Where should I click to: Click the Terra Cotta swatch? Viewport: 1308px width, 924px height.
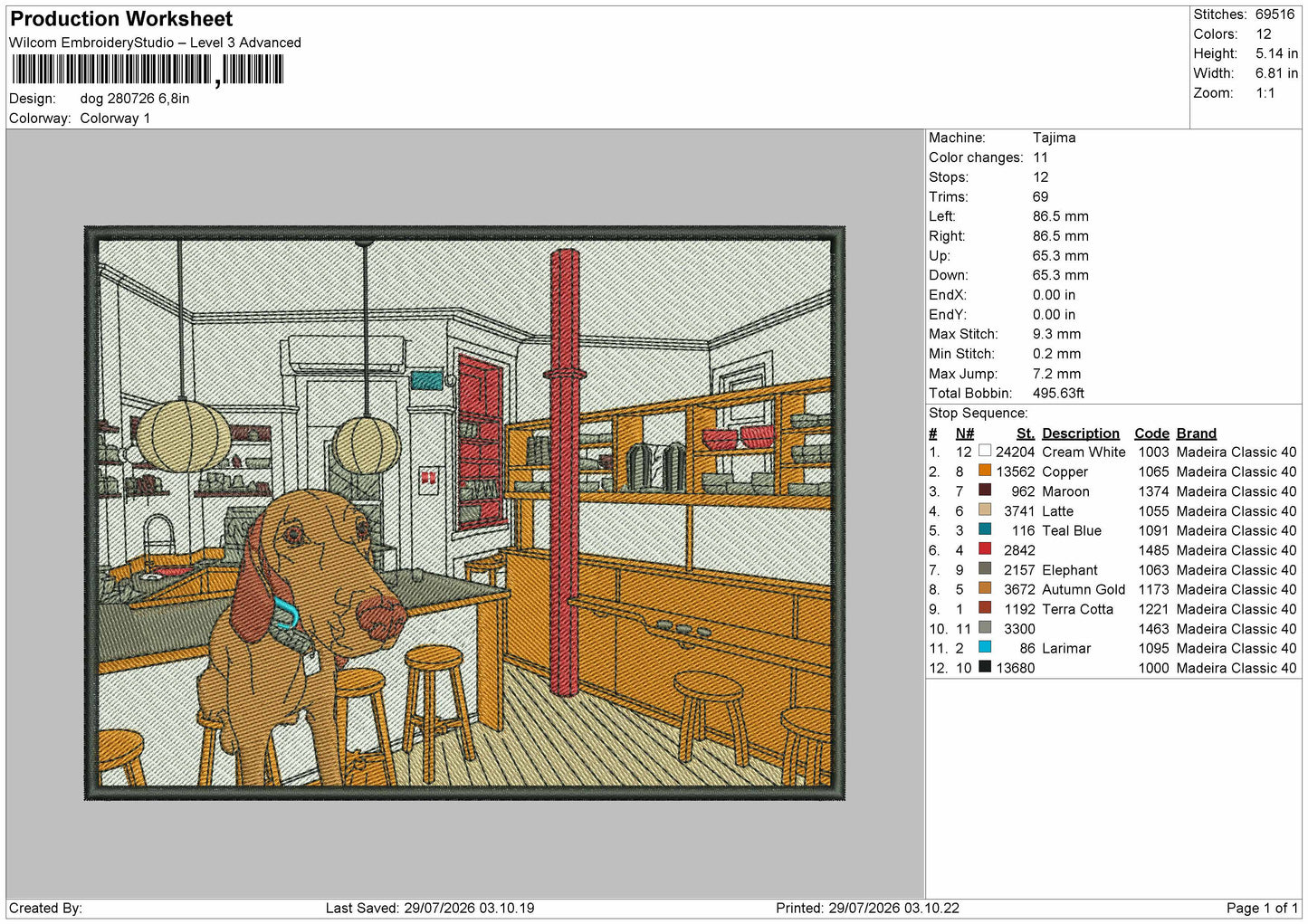[985, 608]
